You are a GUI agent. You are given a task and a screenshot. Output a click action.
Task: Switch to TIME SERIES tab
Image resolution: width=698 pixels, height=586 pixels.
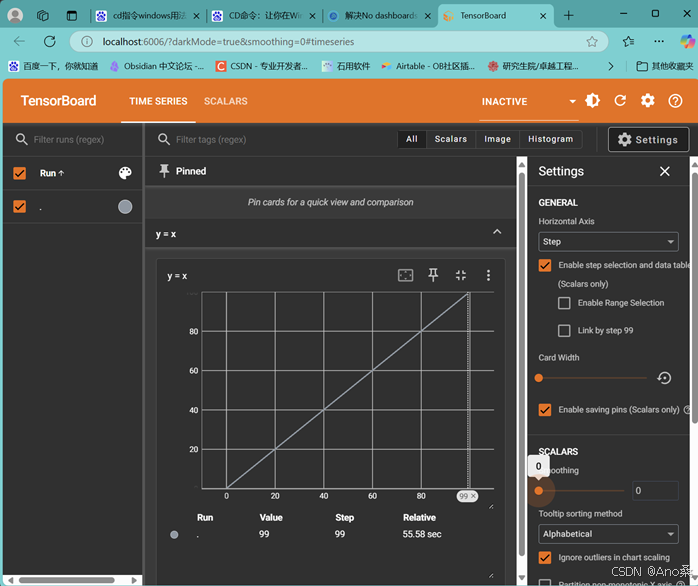[x=158, y=101]
